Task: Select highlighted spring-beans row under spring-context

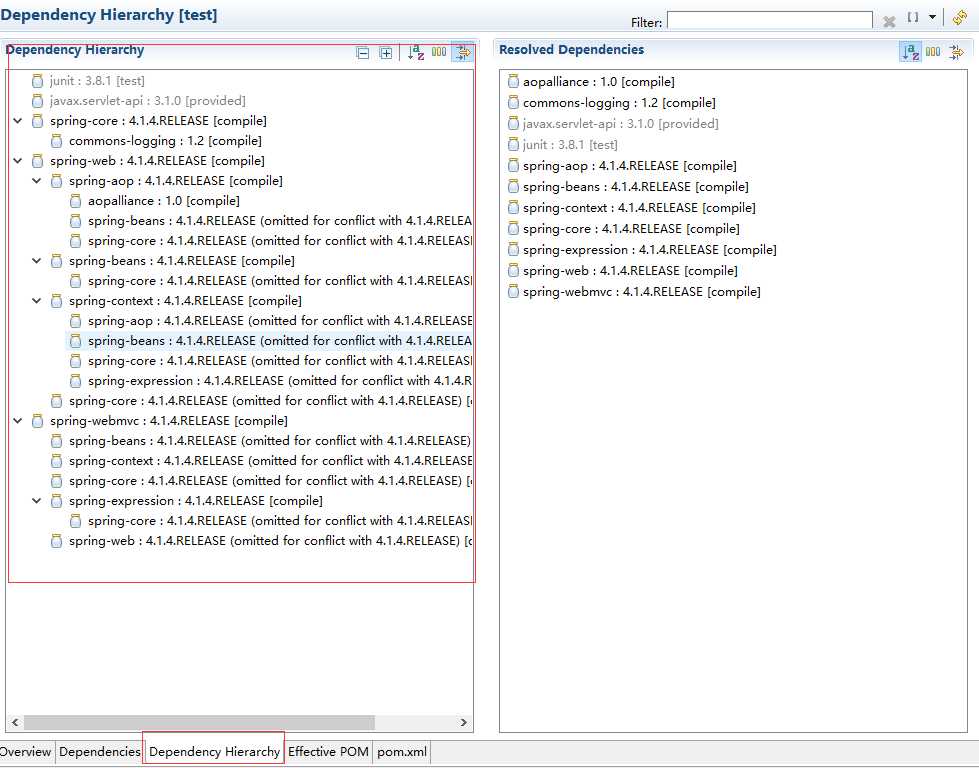Action: pyautogui.click(x=280, y=340)
